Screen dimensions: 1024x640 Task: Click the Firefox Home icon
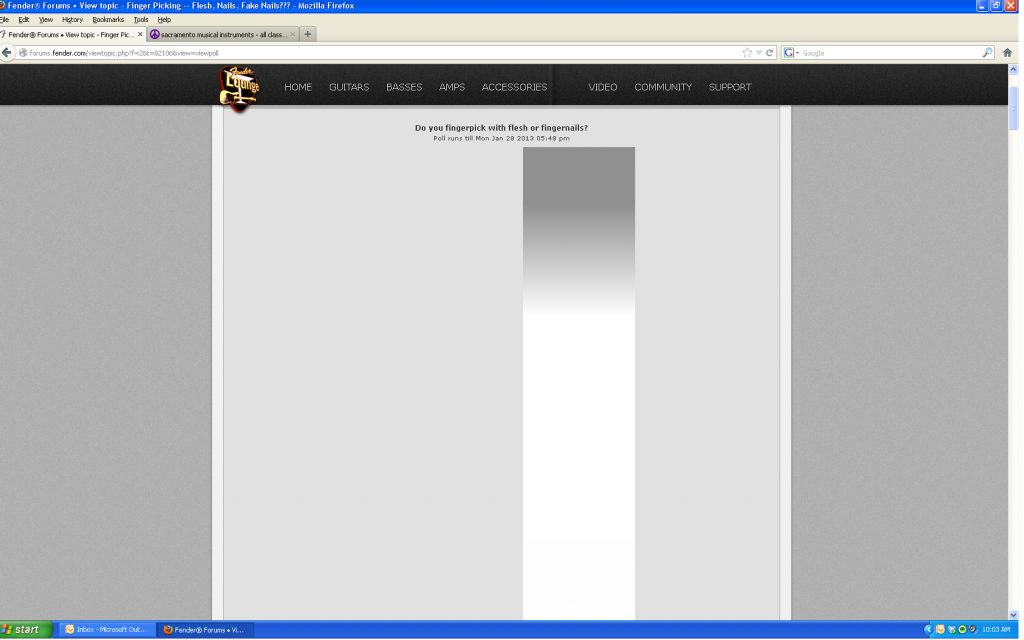[1008, 53]
